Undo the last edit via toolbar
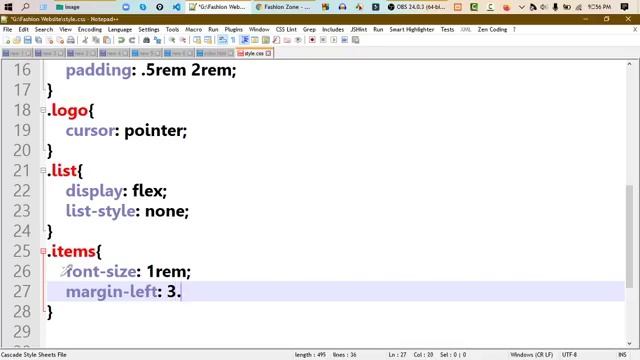 (x=121, y=40)
